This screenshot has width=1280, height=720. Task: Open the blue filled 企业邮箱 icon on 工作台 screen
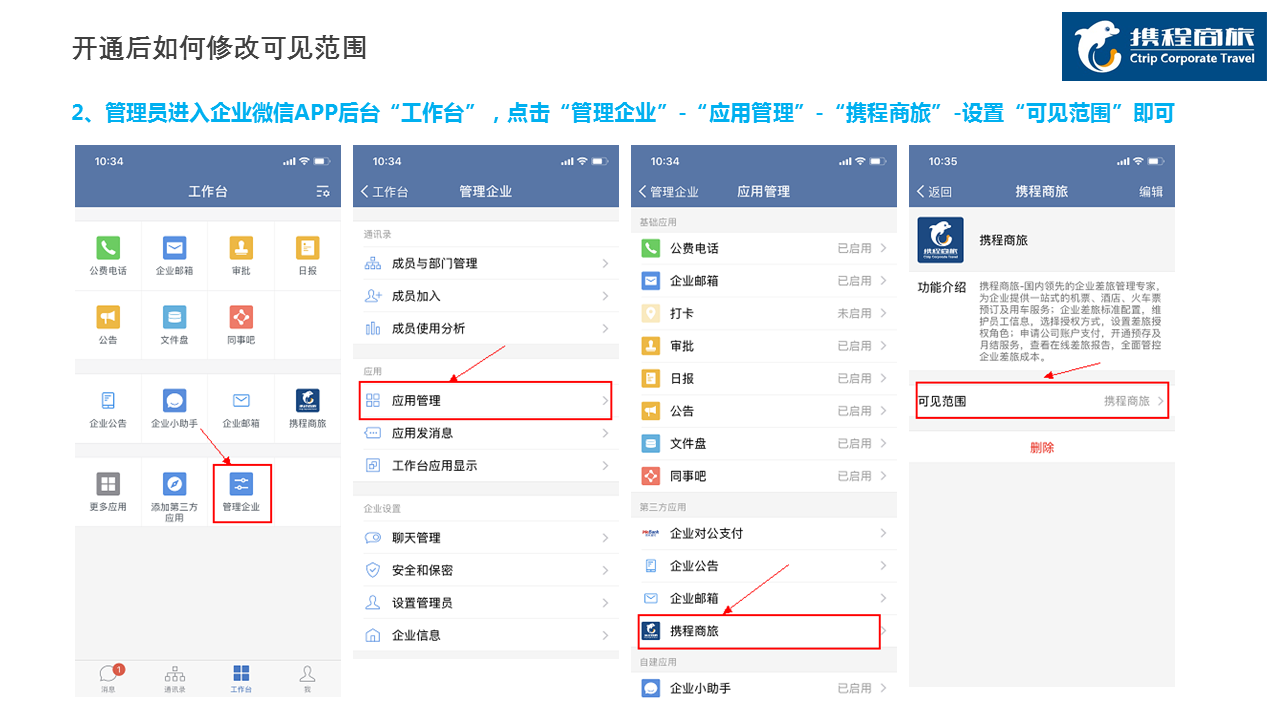174,248
